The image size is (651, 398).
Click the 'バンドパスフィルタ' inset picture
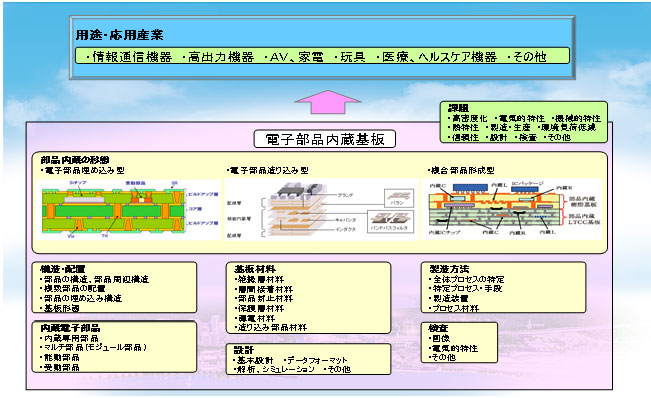click(391, 221)
